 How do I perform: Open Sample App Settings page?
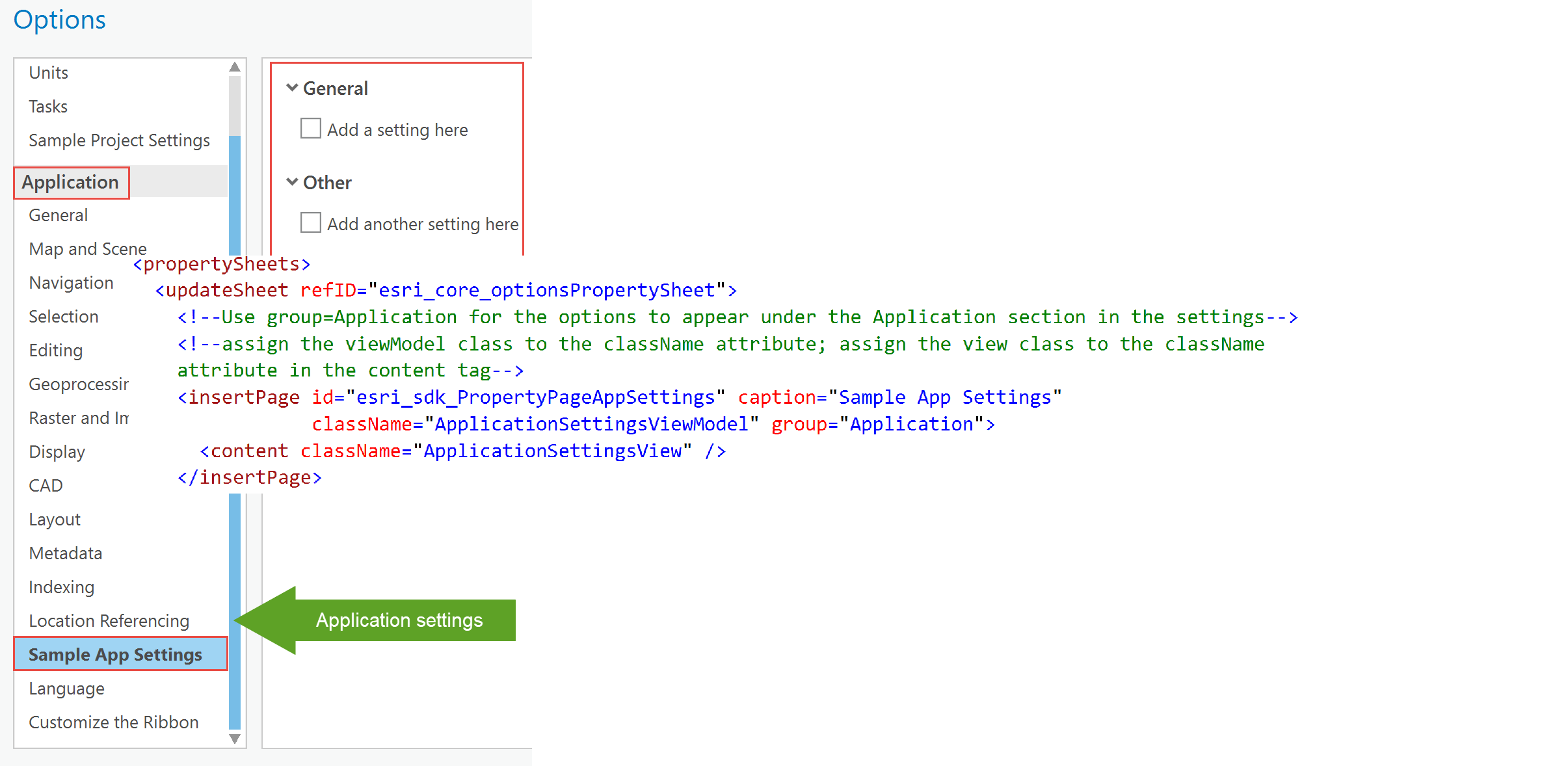point(114,654)
